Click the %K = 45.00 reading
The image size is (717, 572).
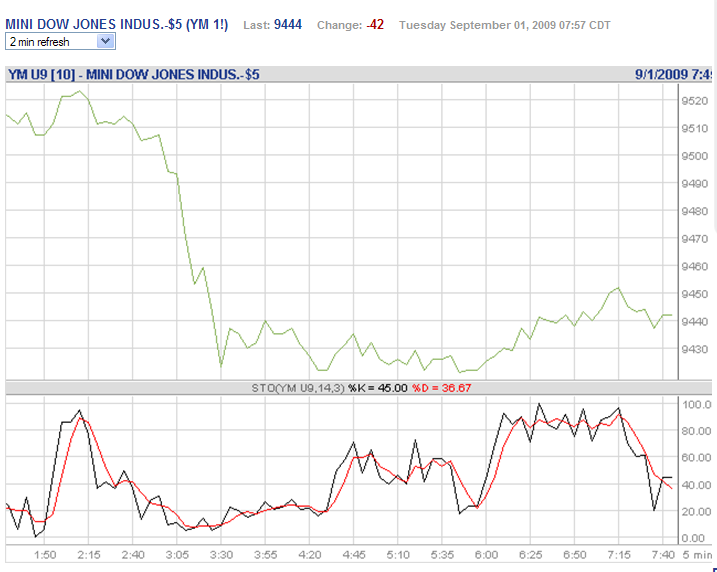pos(377,389)
